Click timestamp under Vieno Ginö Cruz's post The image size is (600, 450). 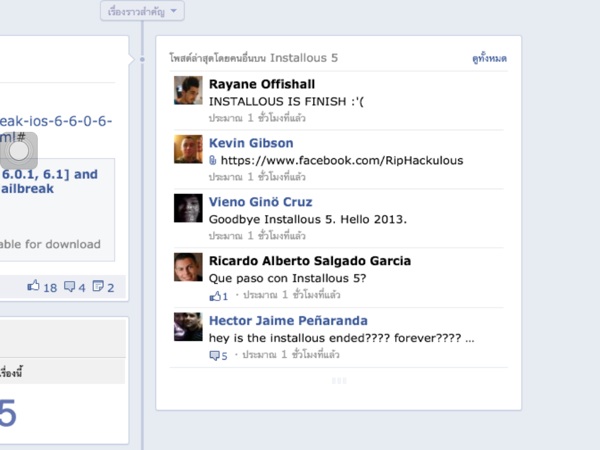click(x=257, y=235)
